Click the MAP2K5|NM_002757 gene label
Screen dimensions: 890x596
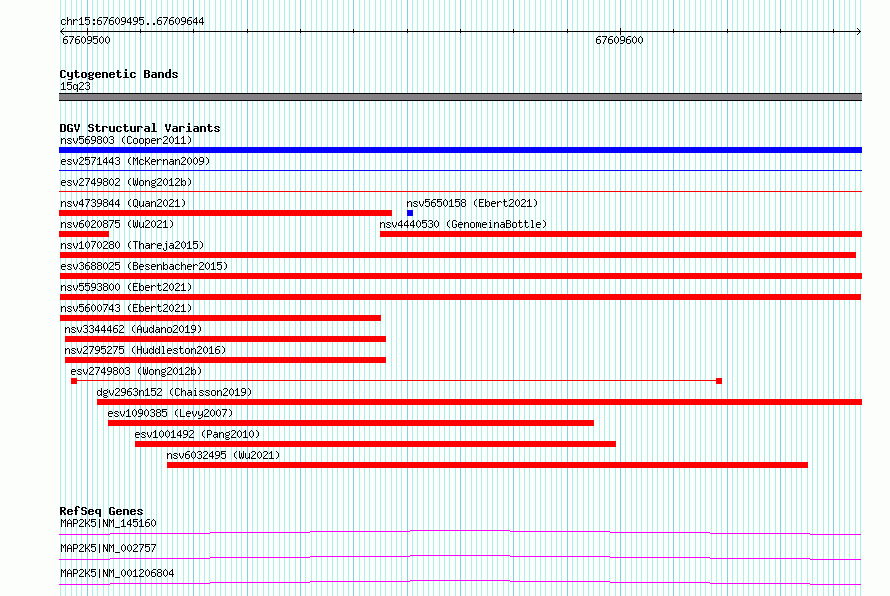click(108, 548)
